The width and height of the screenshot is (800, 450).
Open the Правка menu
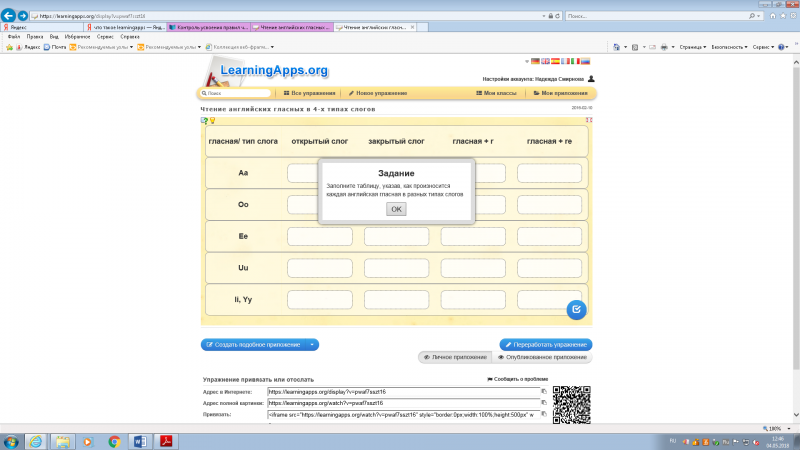pyautogui.click(x=35, y=37)
